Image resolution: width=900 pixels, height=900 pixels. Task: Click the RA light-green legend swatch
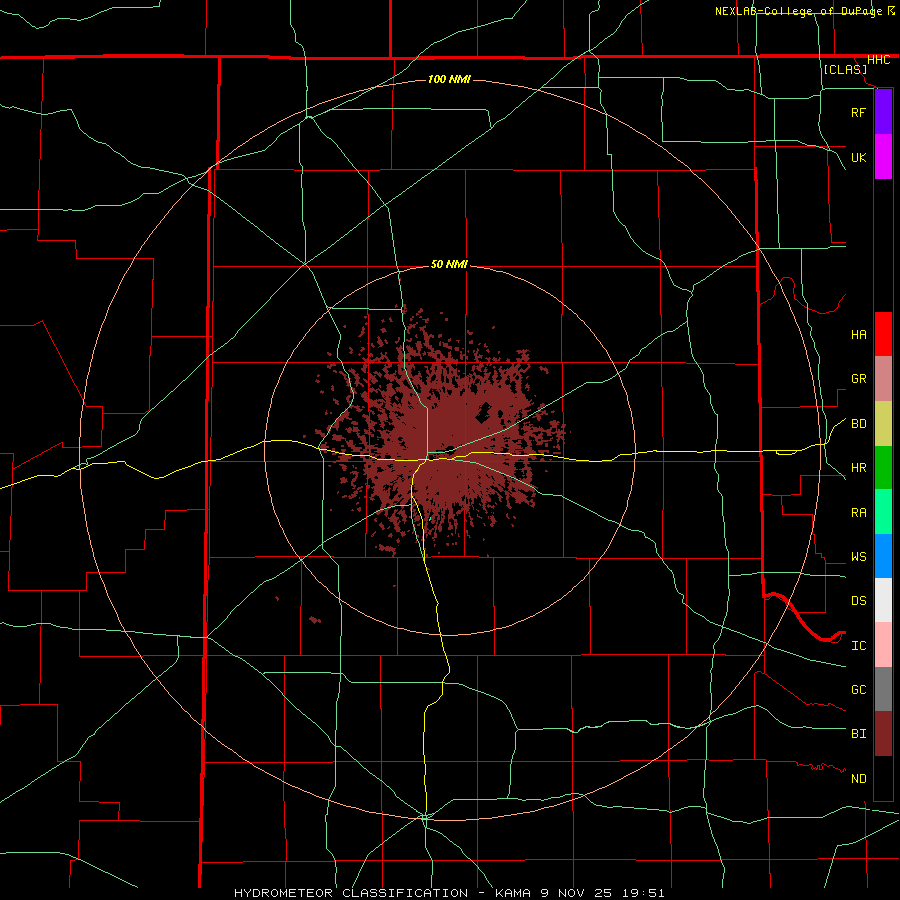tap(883, 512)
